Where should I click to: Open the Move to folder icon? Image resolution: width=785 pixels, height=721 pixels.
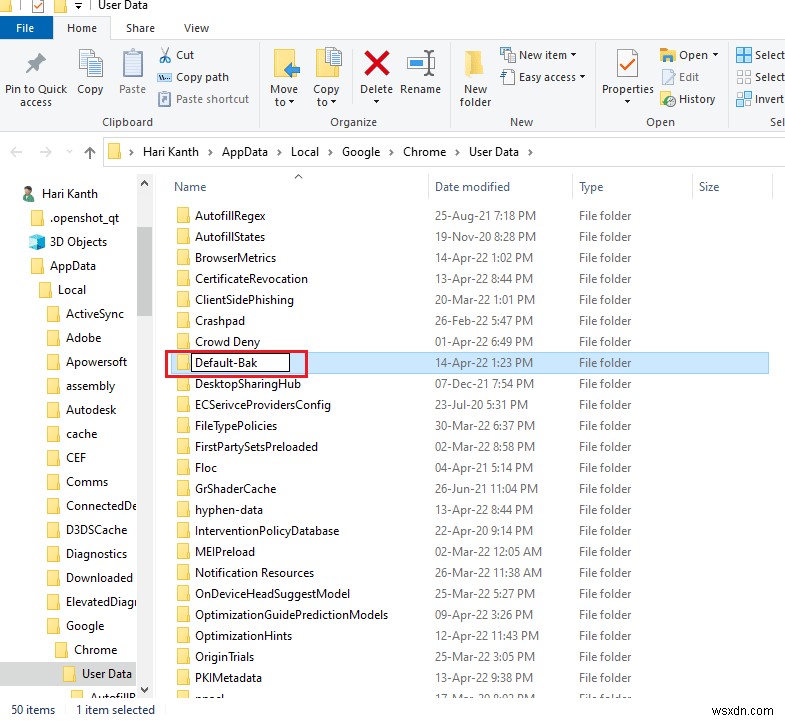pyautogui.click(x=286, y=64)
